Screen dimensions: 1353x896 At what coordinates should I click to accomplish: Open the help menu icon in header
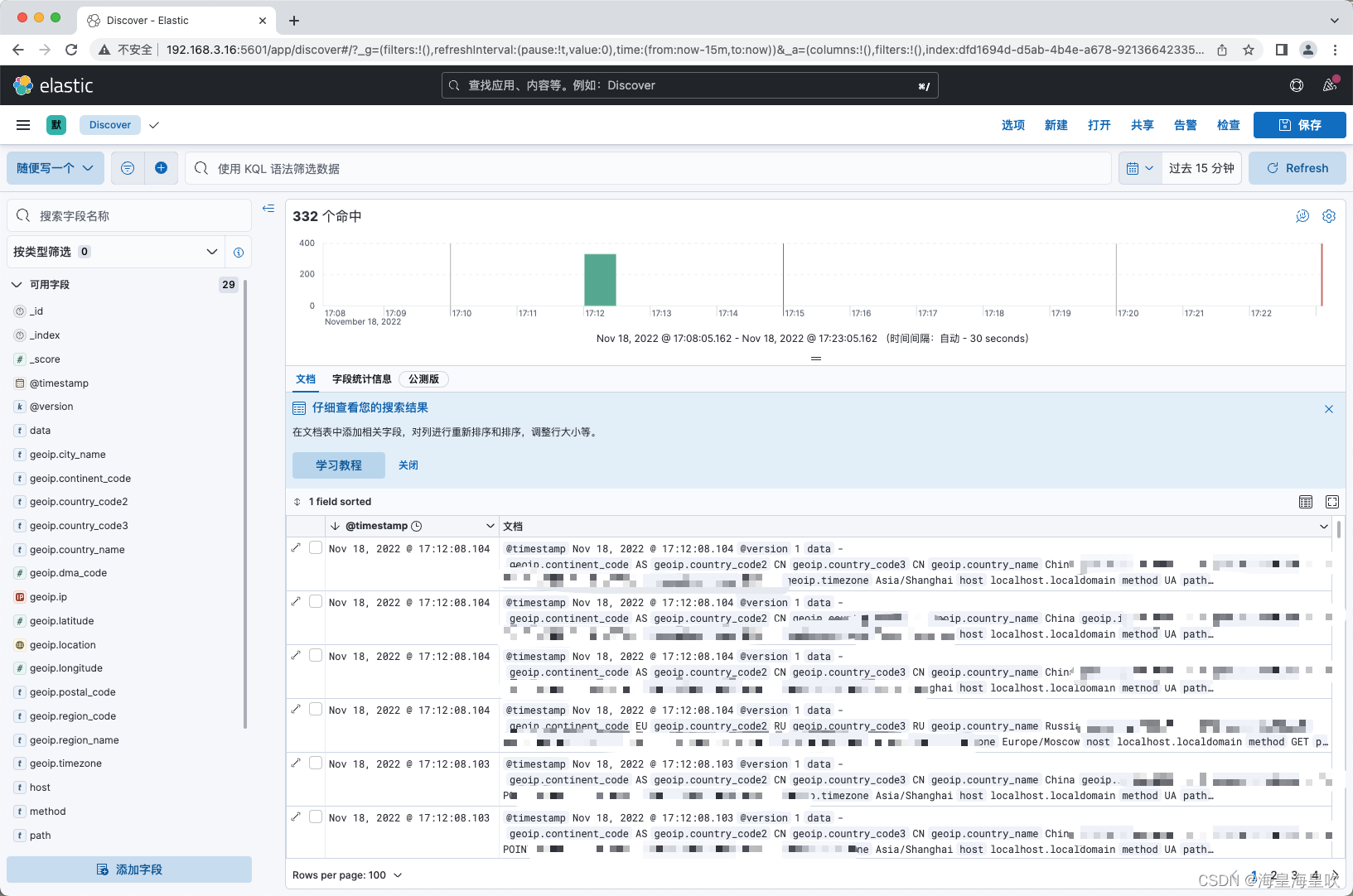tap(1297, 85)
